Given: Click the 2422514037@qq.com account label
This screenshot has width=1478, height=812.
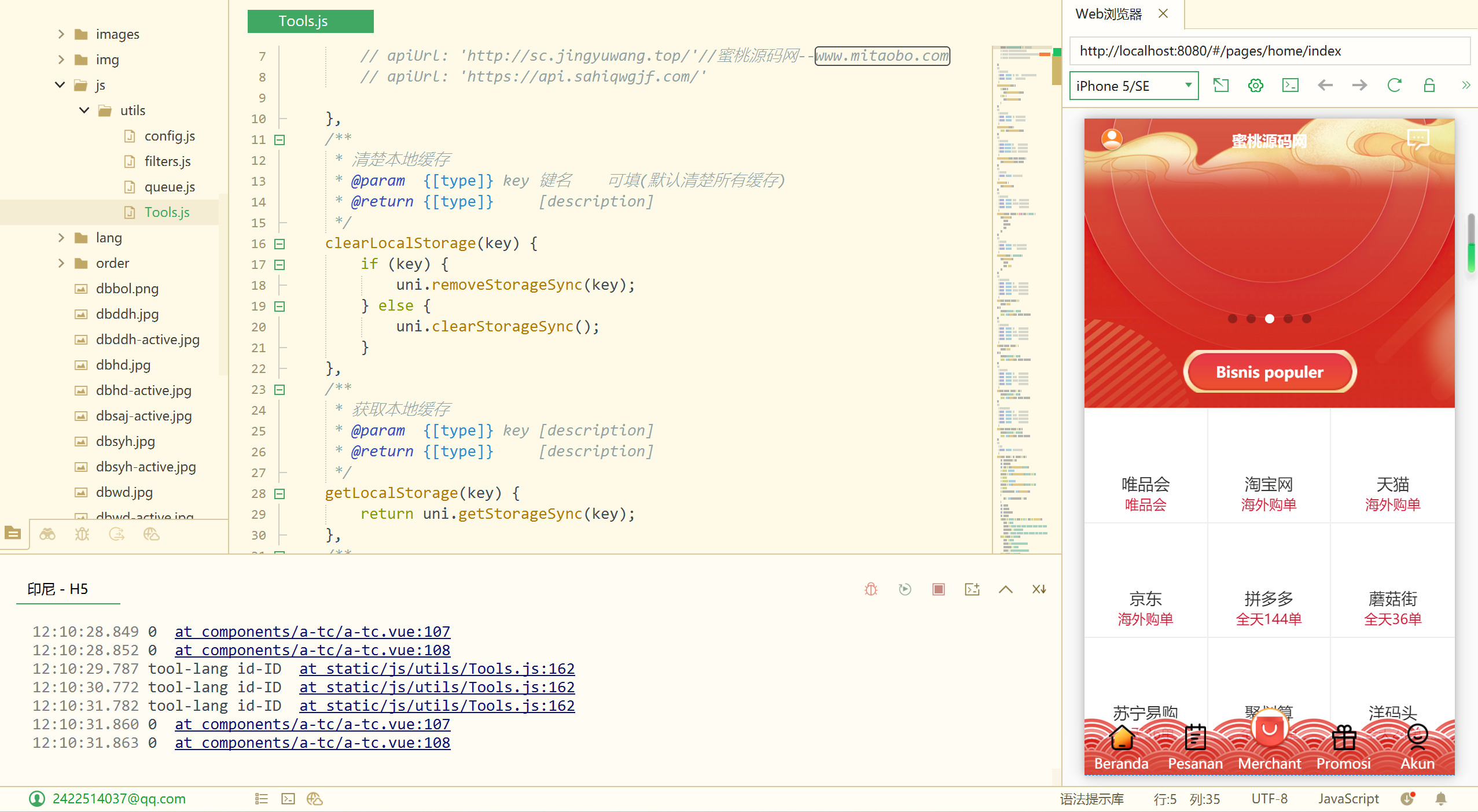Looking at the screenshot, I should point(119,799).
